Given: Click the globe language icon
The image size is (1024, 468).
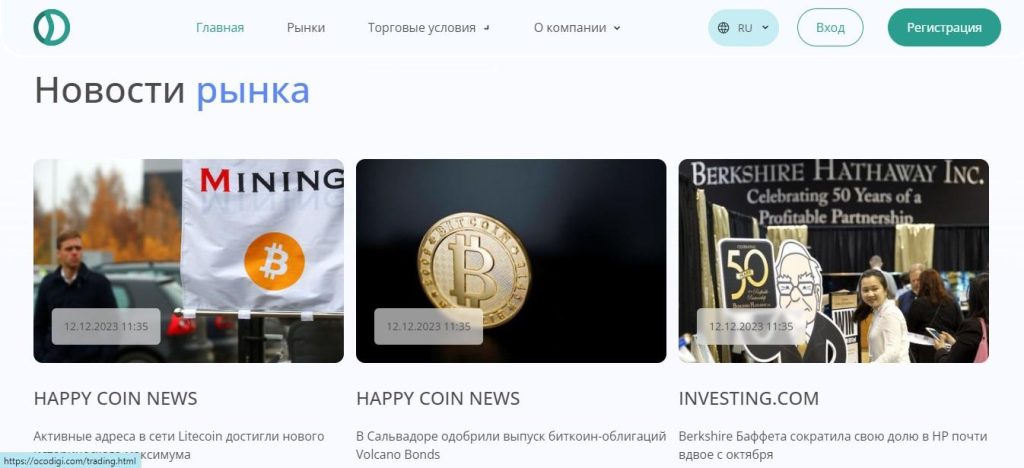Looking at the screenshot, I should pos(723,28).
